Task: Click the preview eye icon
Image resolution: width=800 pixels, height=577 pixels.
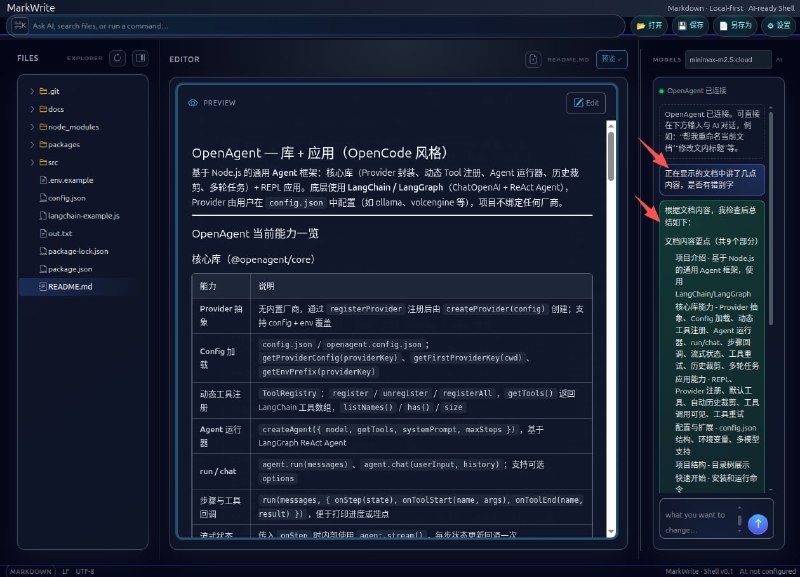Action: (x=193, y=103)
